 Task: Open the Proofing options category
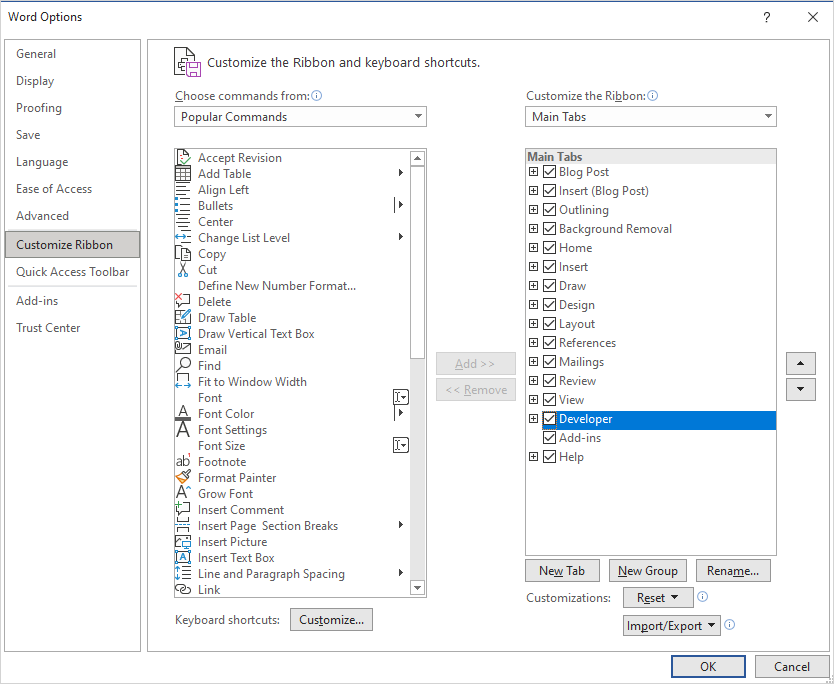pos(39,108)
